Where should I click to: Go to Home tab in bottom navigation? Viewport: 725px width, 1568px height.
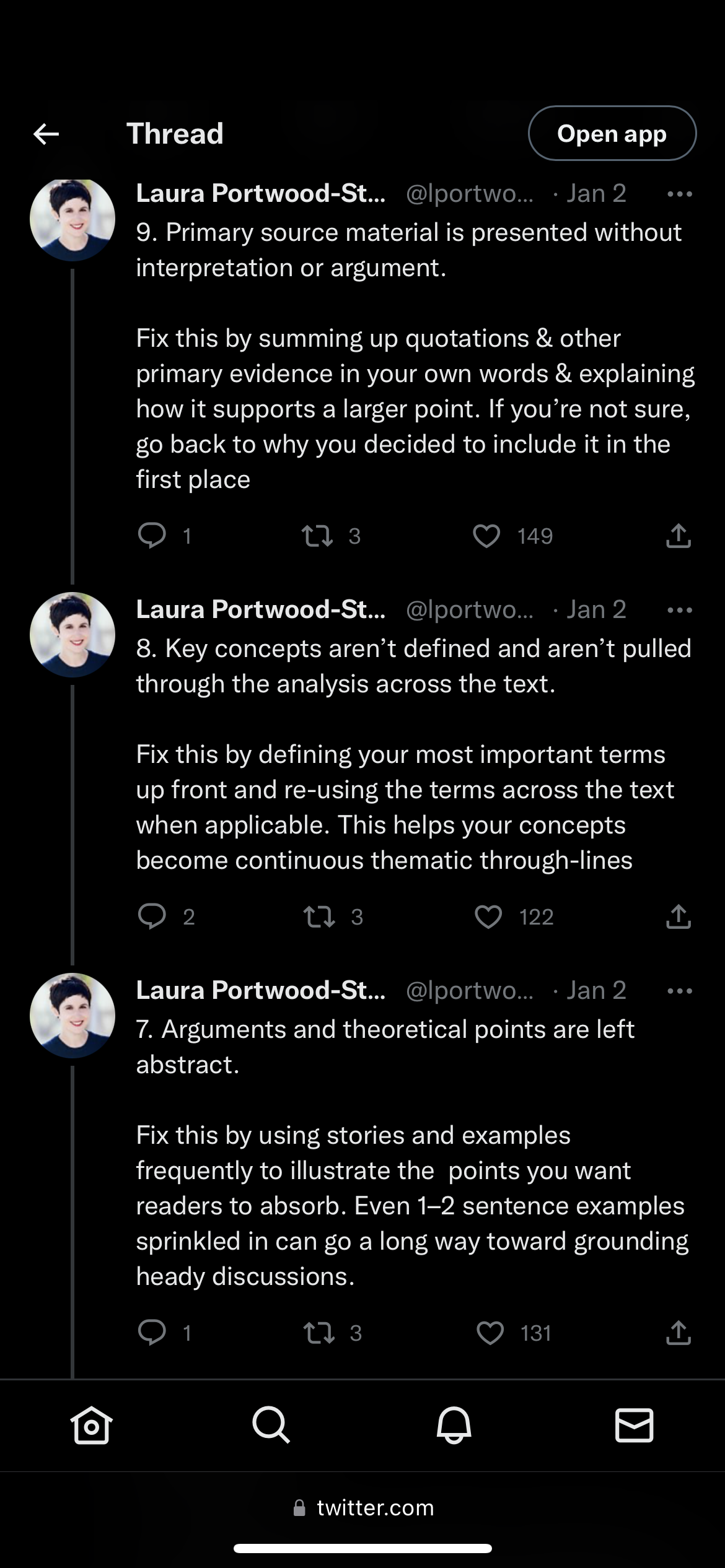point(92,1425)
